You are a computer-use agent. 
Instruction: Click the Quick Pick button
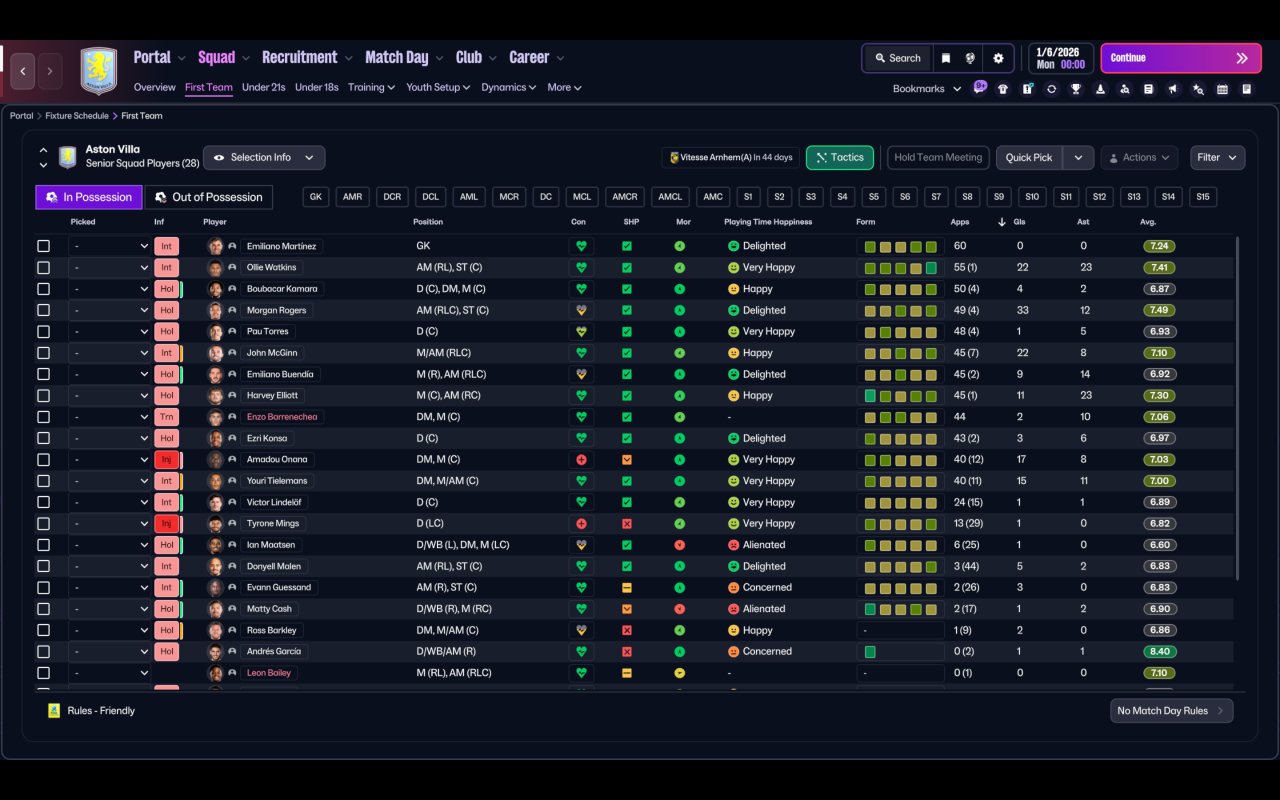coord(1029,157)
